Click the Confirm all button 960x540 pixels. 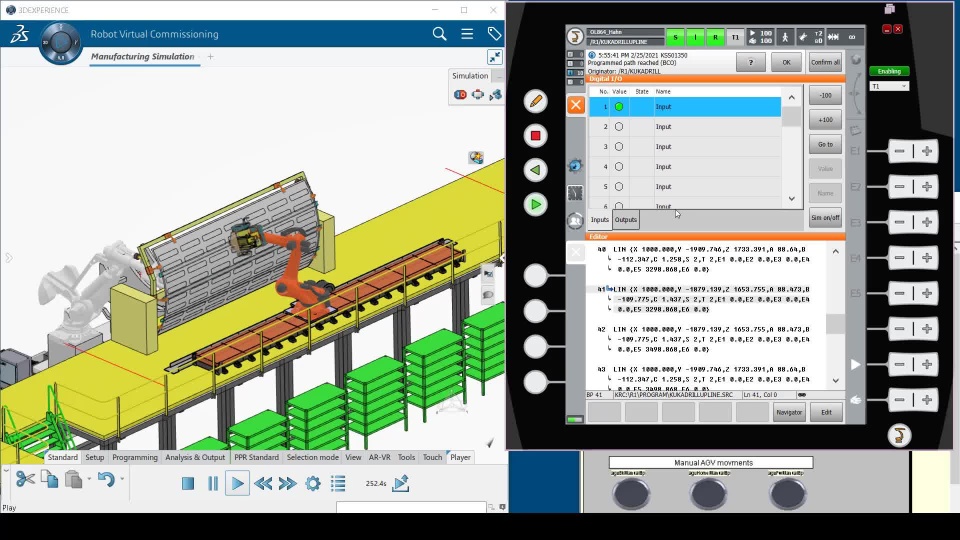click(x=825, y=62)
